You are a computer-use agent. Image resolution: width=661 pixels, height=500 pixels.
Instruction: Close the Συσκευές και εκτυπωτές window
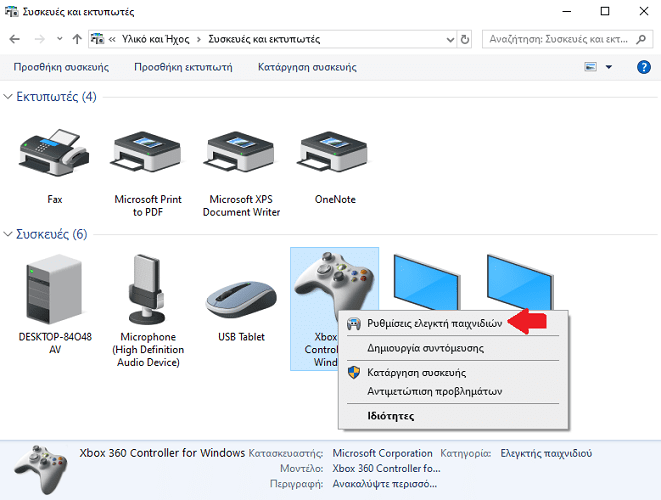point(644,11)
